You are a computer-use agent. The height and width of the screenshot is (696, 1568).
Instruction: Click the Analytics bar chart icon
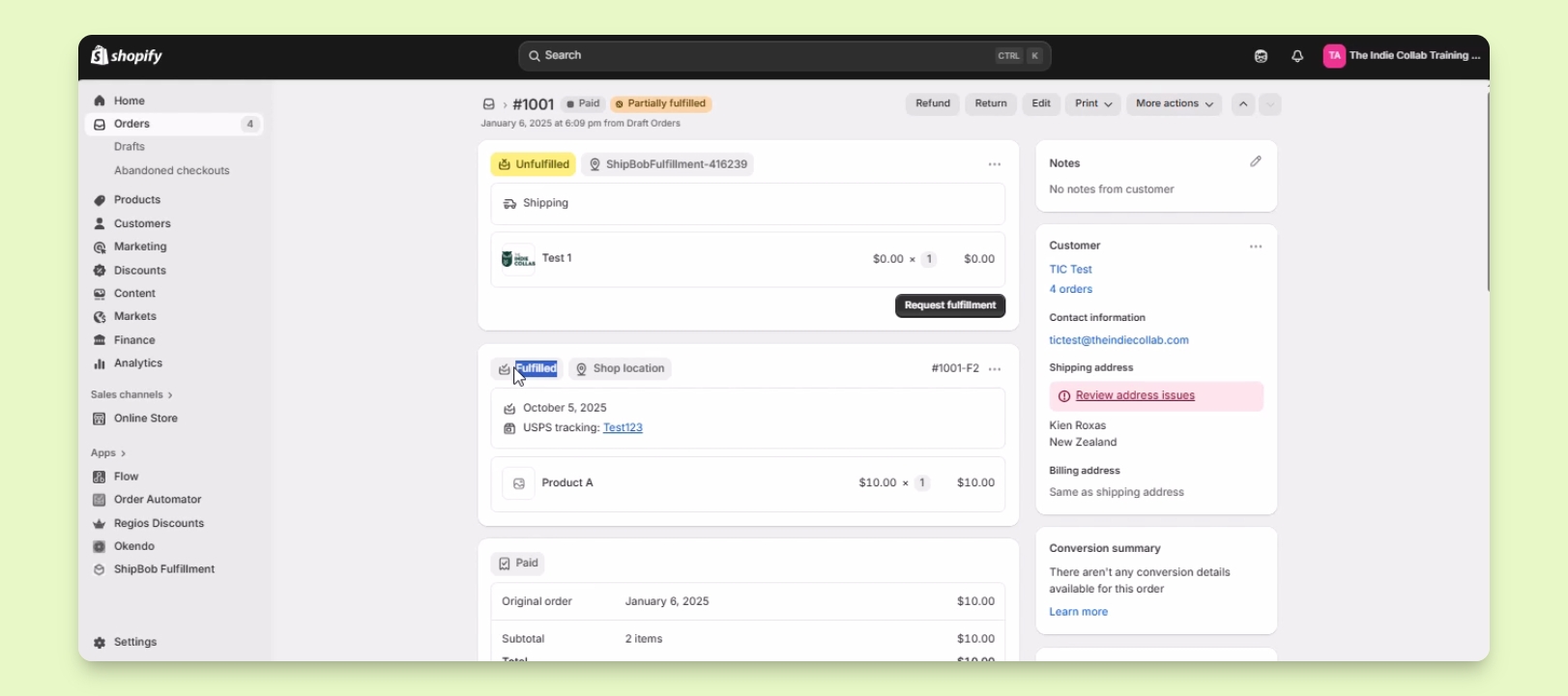(100, 363)
